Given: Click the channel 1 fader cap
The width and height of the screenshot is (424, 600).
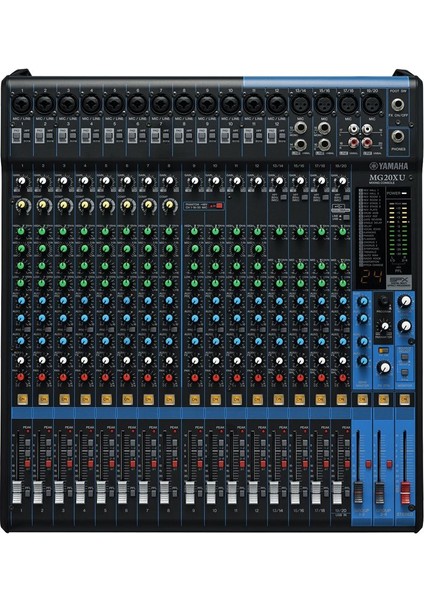Looking at the screenshot, I should 17,492.
